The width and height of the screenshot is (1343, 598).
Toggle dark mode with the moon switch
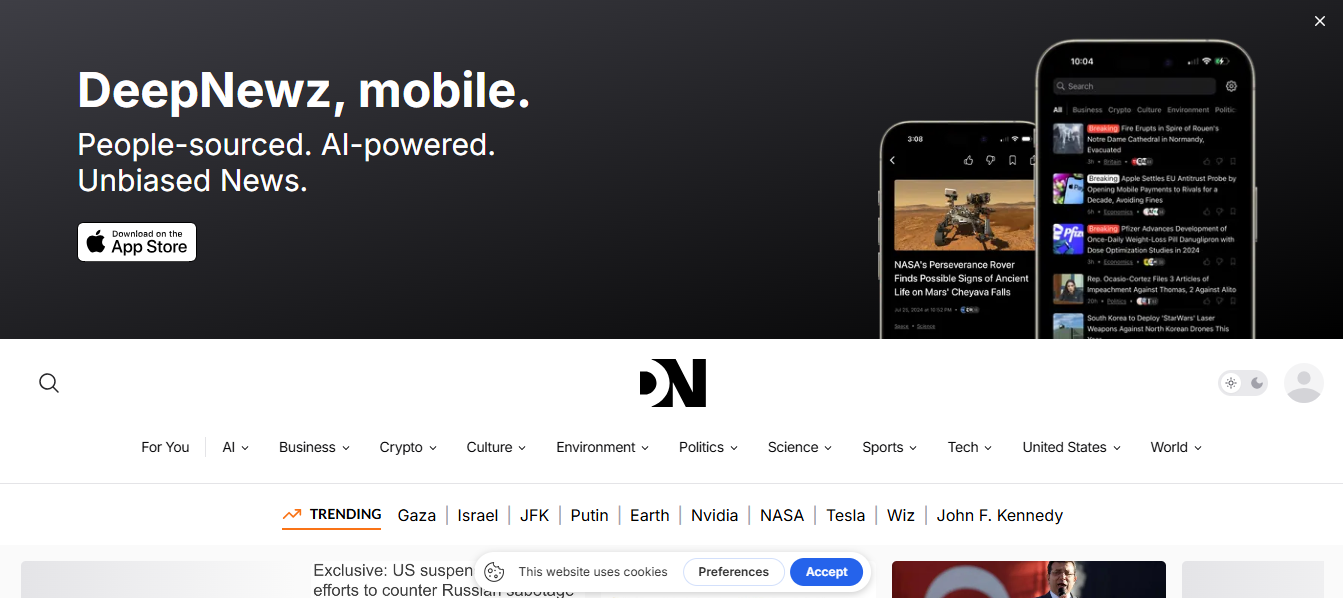[x=1257, y=383]
